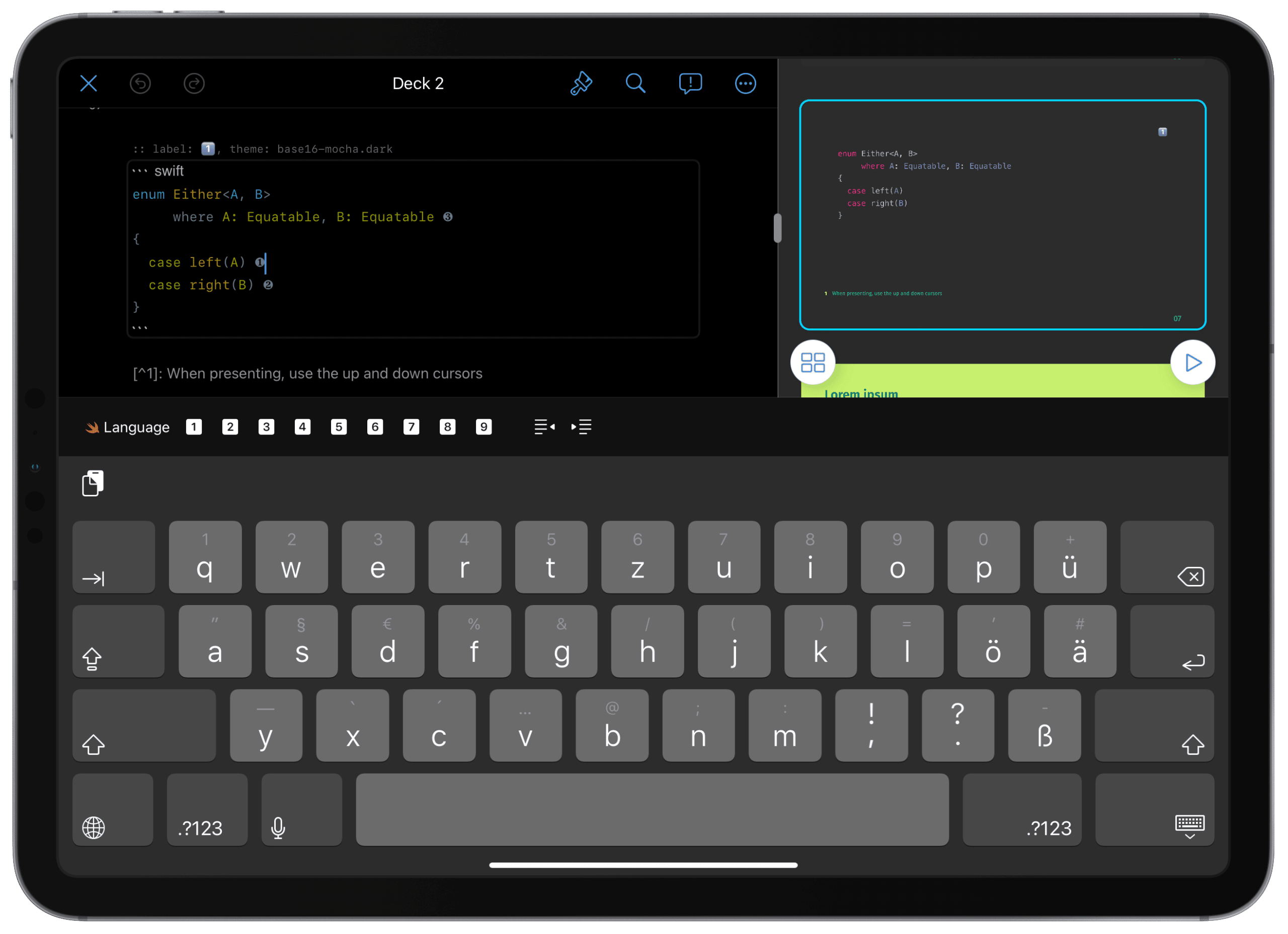Switch to right .?123 symbols layout
Image resolution: width=1288 pixels, height=934 pixels.
(1022, 810)
